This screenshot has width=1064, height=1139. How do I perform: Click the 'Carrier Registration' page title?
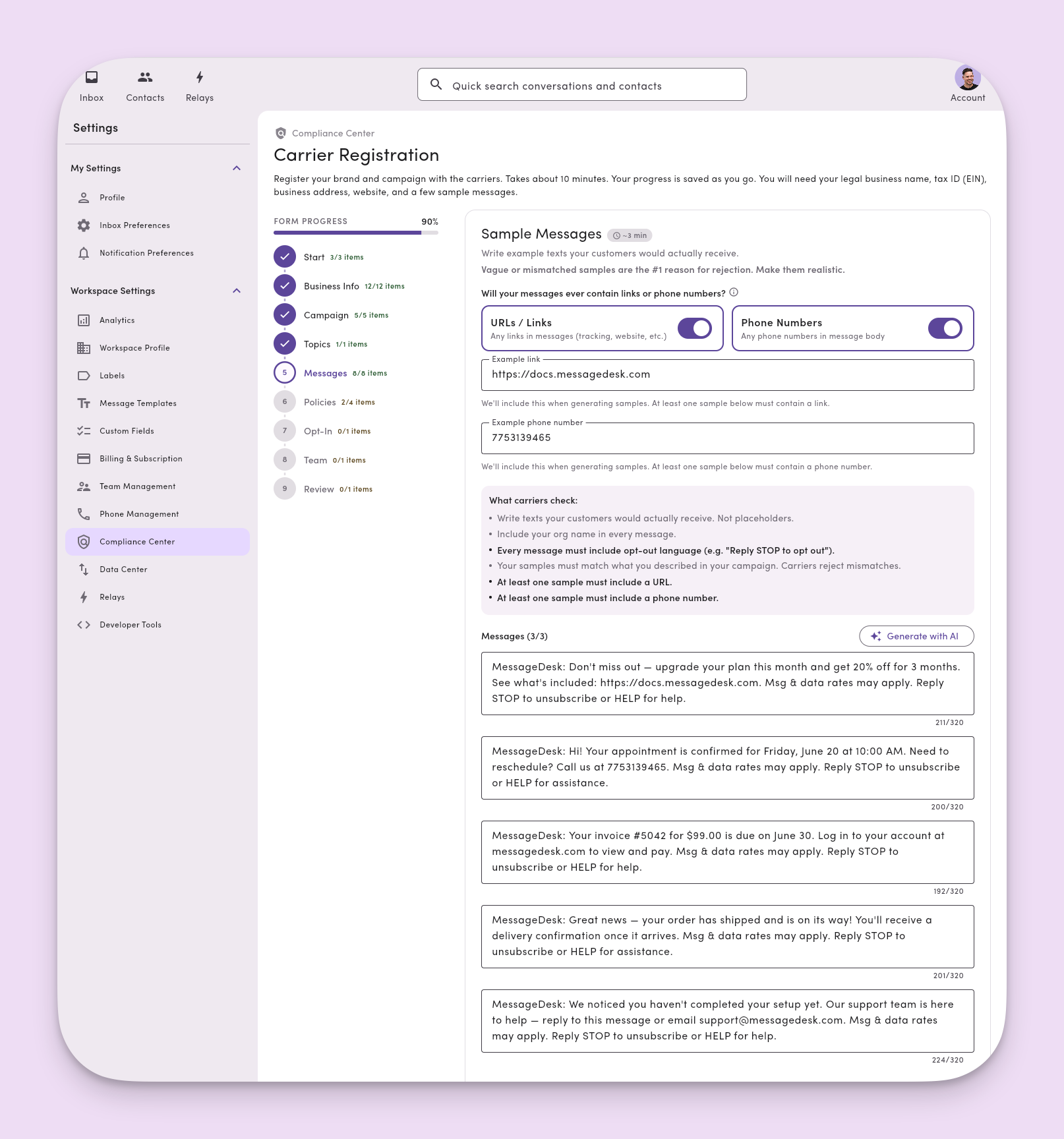[x=357, y=155]
